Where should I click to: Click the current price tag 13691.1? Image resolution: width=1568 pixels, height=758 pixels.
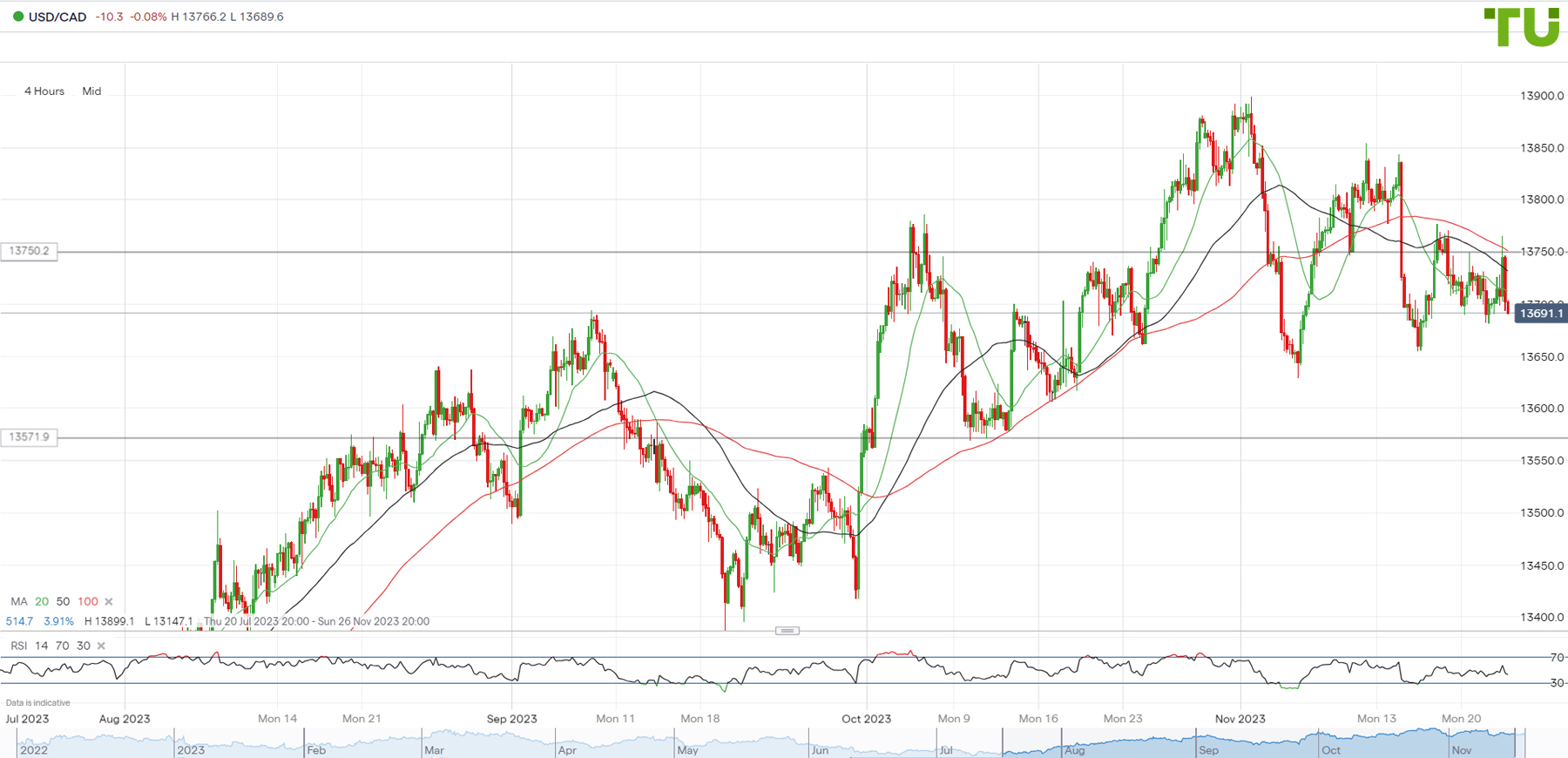1541,314
